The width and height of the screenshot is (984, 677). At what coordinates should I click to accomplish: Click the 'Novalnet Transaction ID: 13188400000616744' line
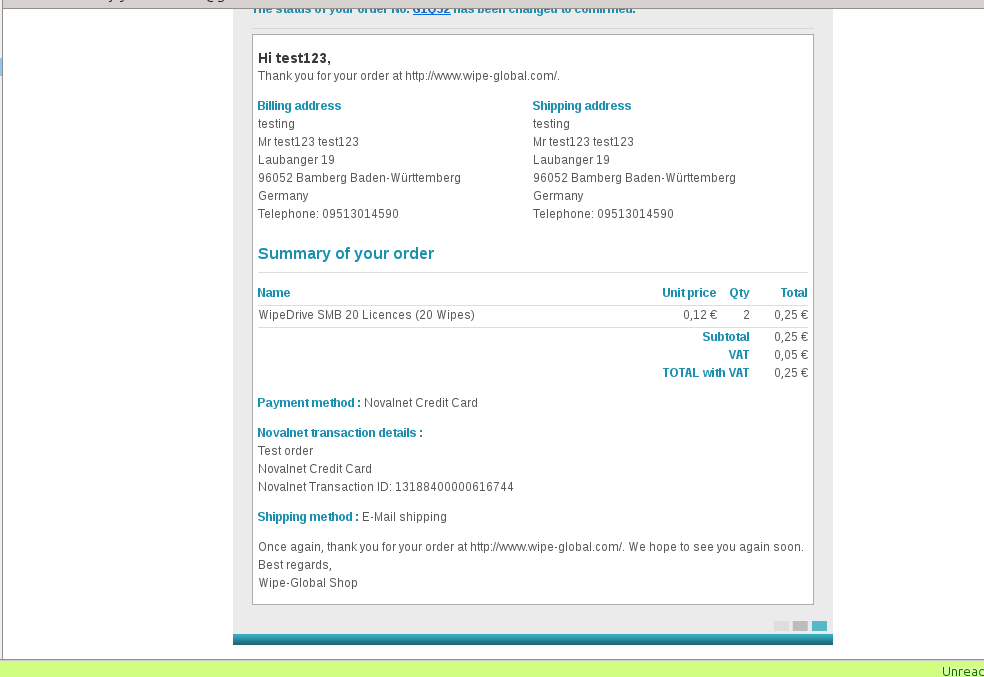(x=385, y=487)
